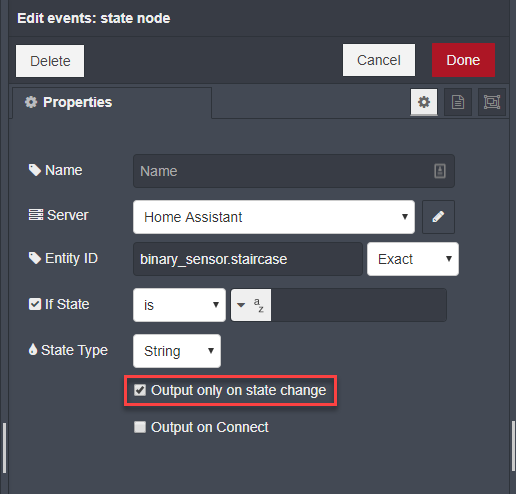Expand the 'is' comparator dropdown
Viewport: 516px width, 494px height.
[179, 305]
